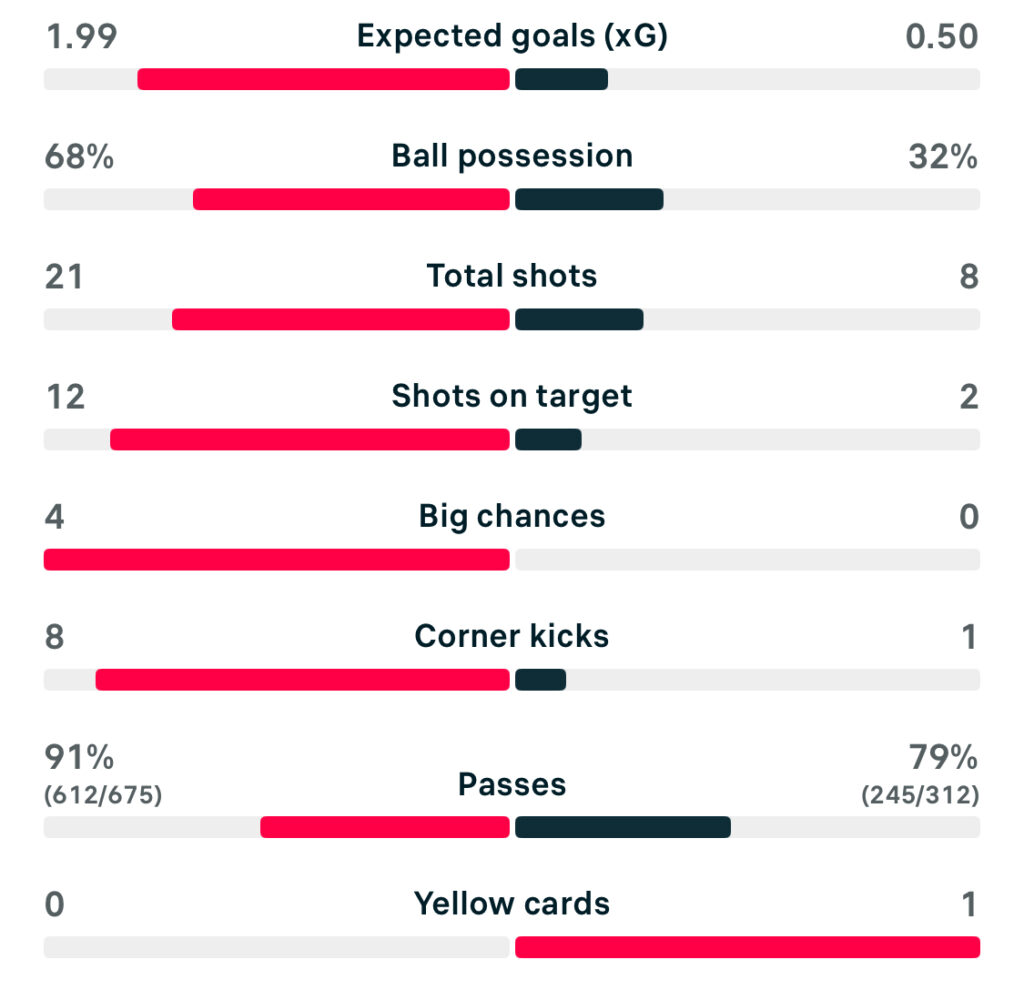Click the Expected goals (xG) label

click(x=512, y=37)
